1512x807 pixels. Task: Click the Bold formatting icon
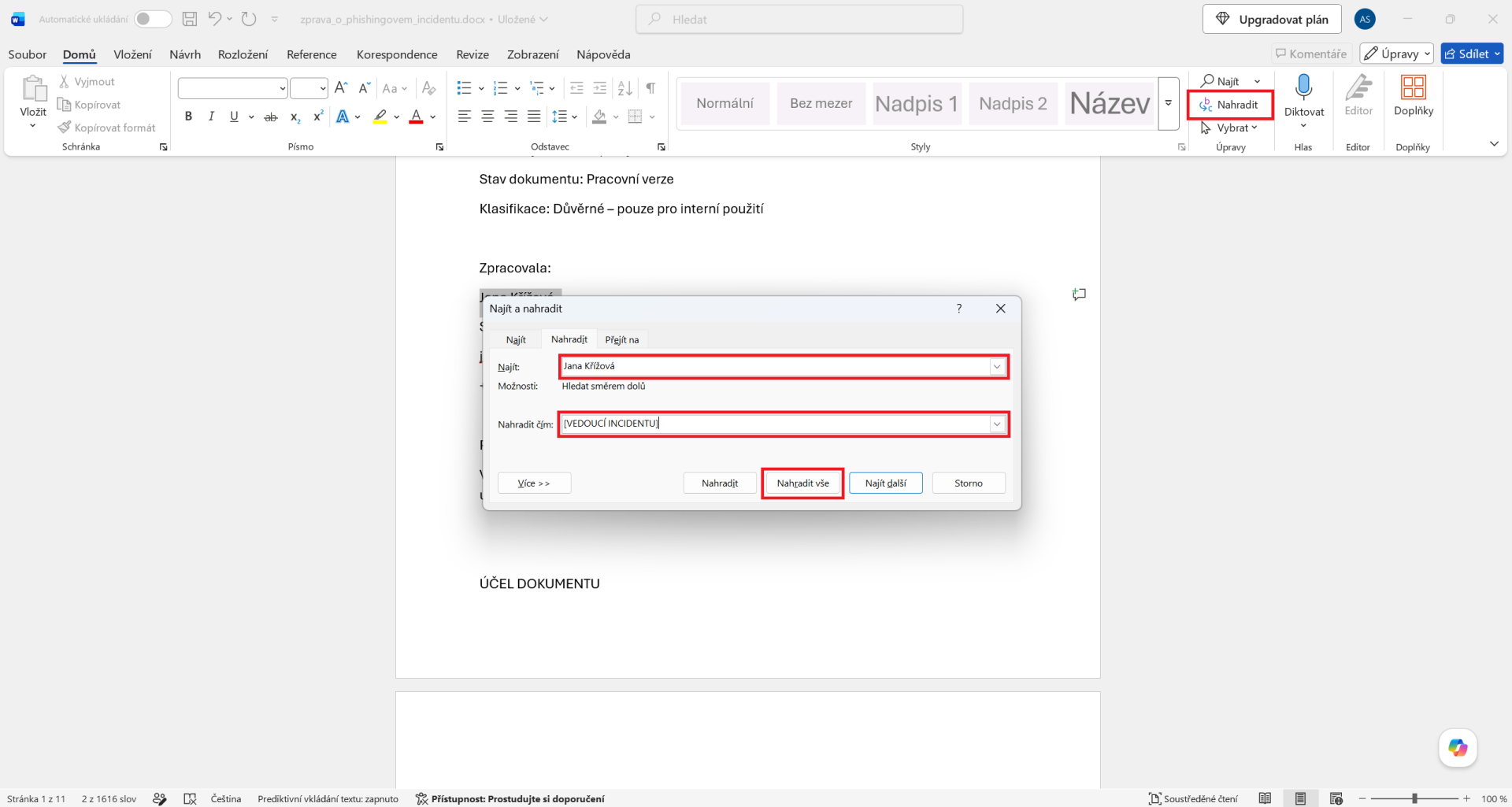pos(188,117)
